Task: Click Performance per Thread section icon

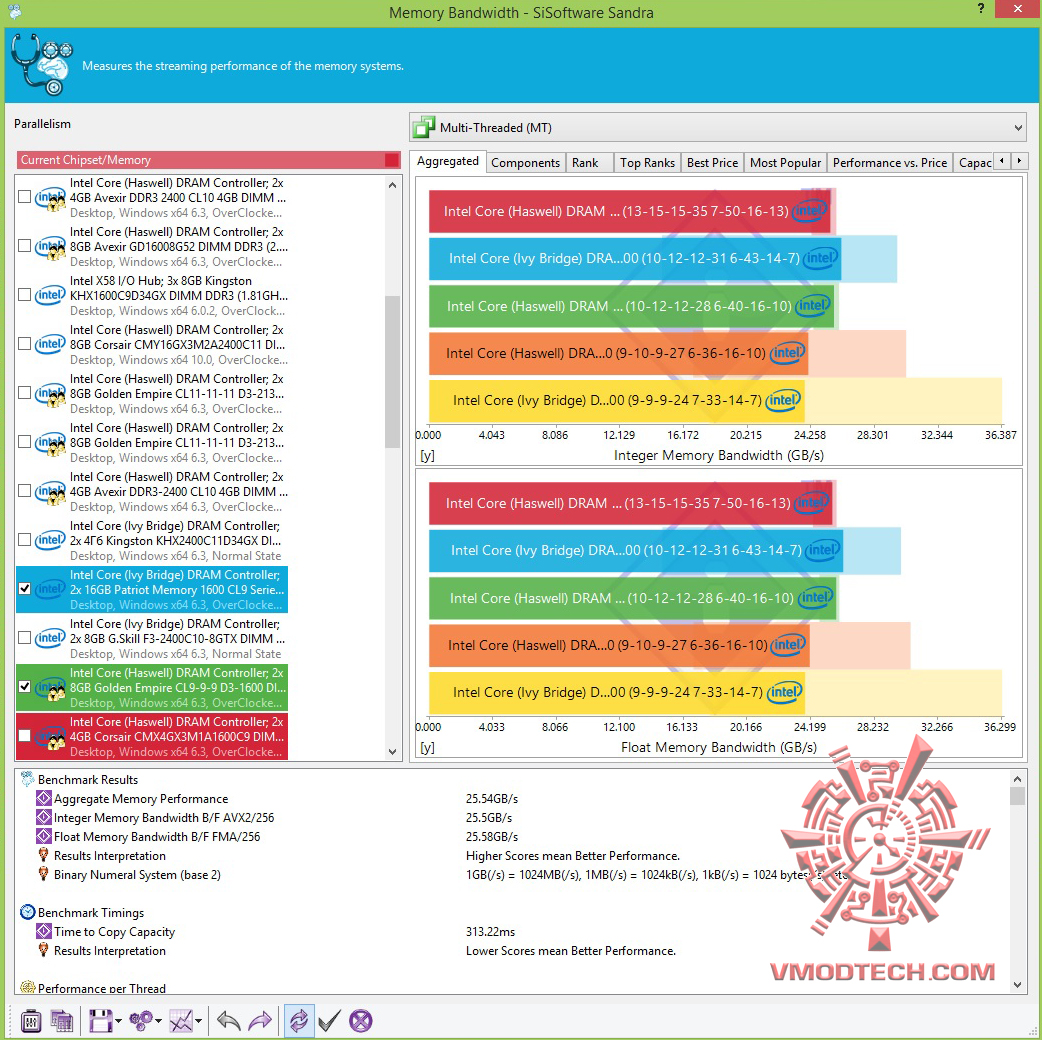Action: click(x=27, y=987)
